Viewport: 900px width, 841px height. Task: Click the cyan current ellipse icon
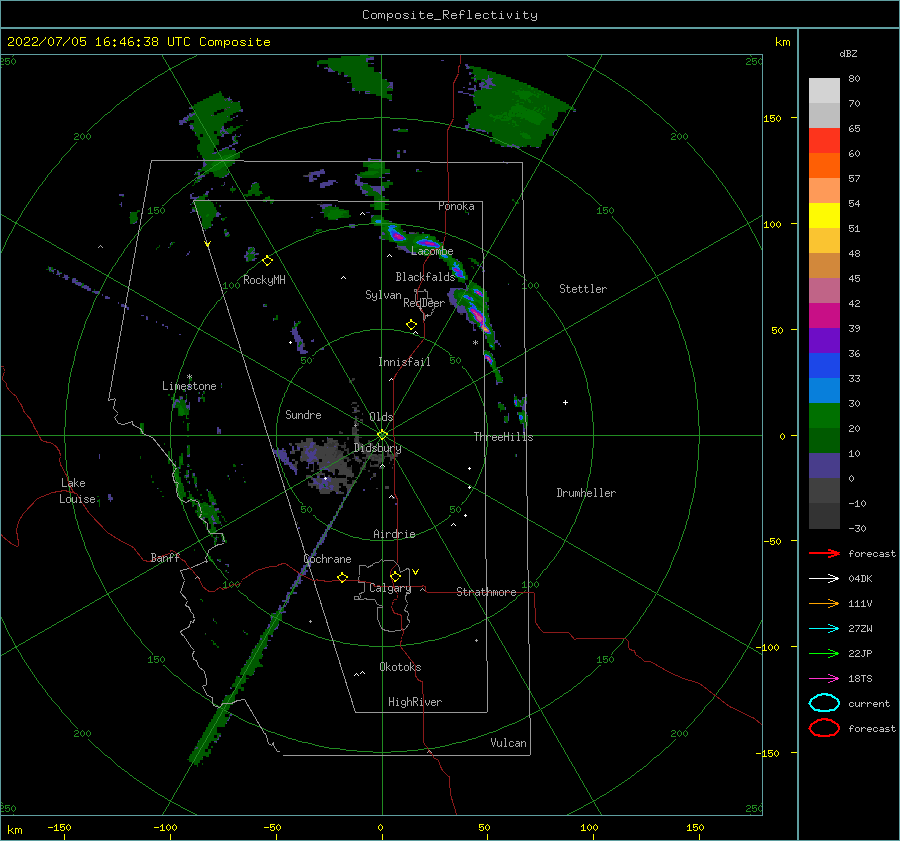[824, 703]
